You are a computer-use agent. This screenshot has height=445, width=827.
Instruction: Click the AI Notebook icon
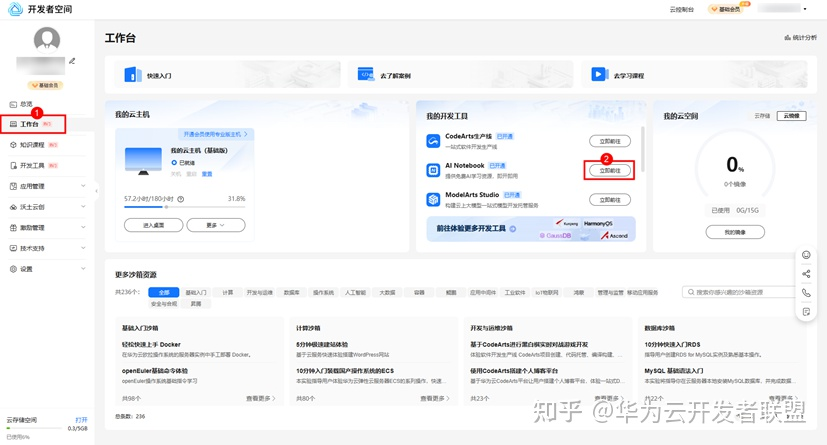433,170
